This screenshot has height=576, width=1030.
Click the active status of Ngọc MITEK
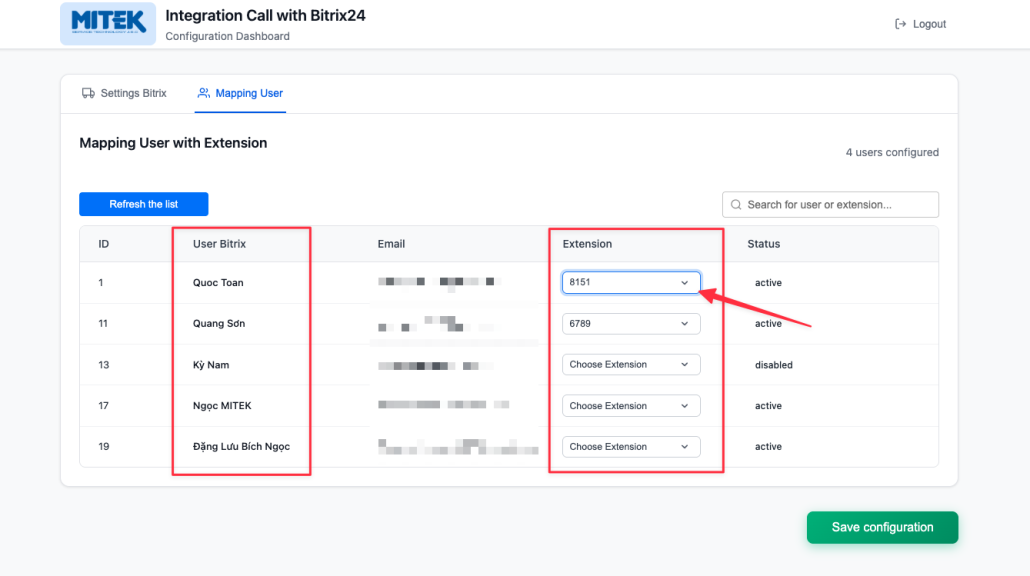(768, 406)
